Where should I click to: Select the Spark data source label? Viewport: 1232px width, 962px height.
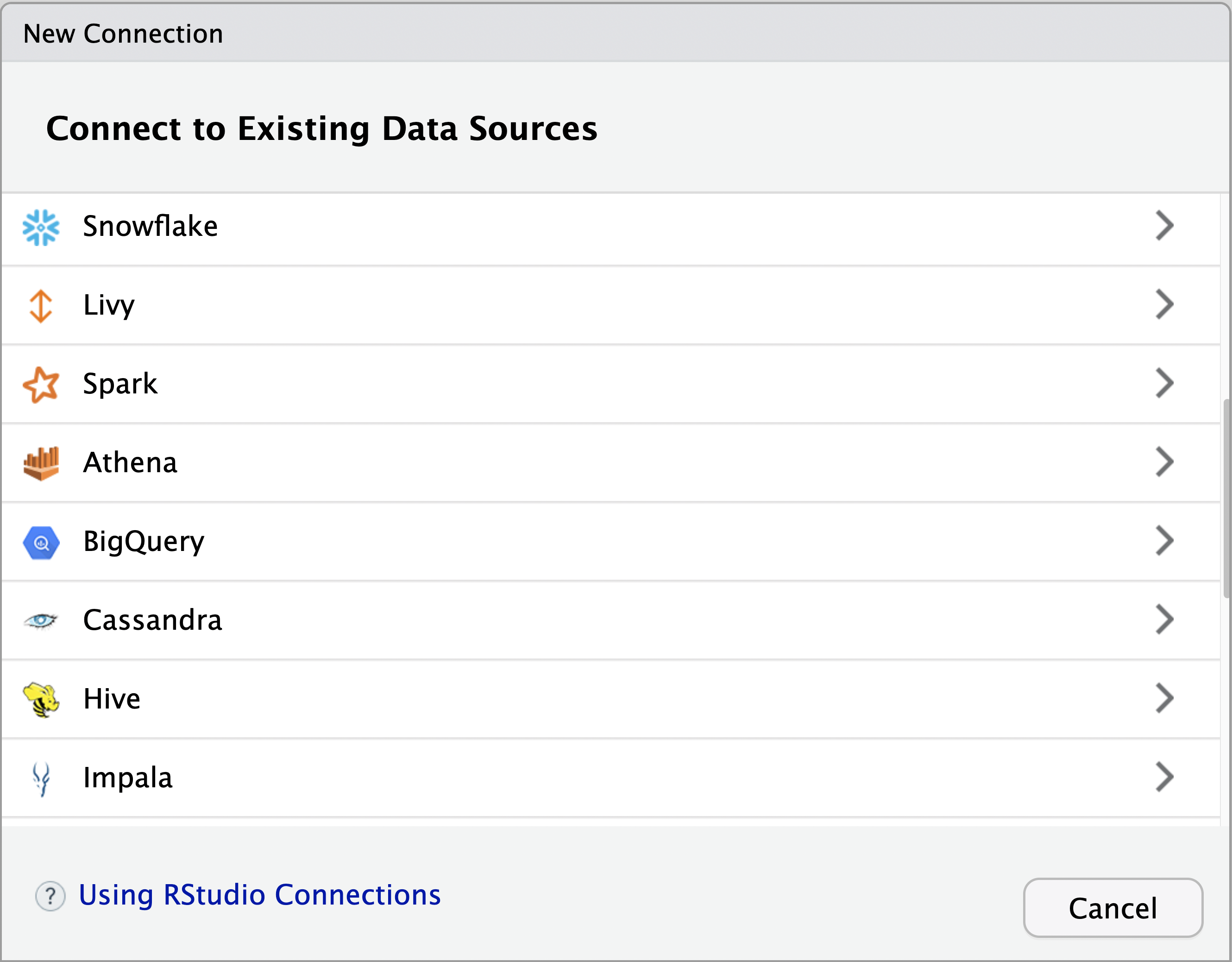[x=120, y=384]
